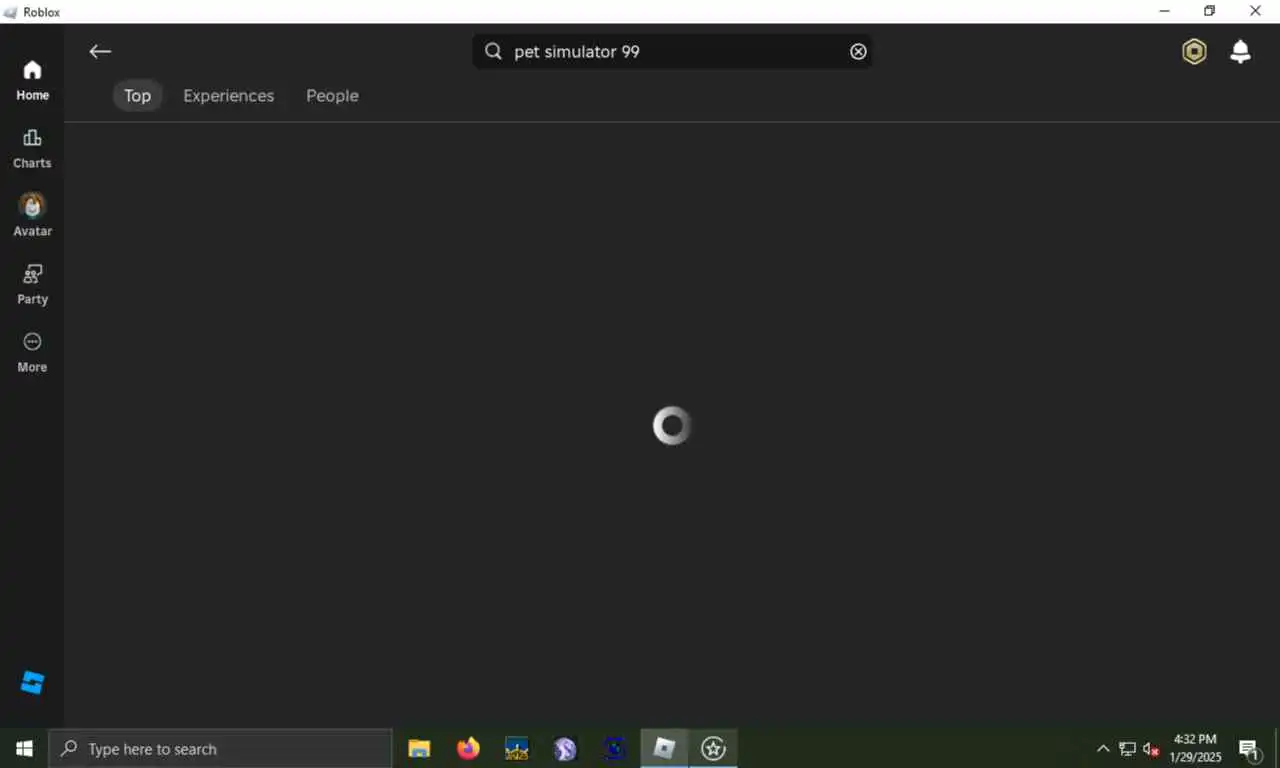Viewport: 1280px width, 768px height.
Task: Open the More menu in the sidebar
Action: [x=32, y=353]
